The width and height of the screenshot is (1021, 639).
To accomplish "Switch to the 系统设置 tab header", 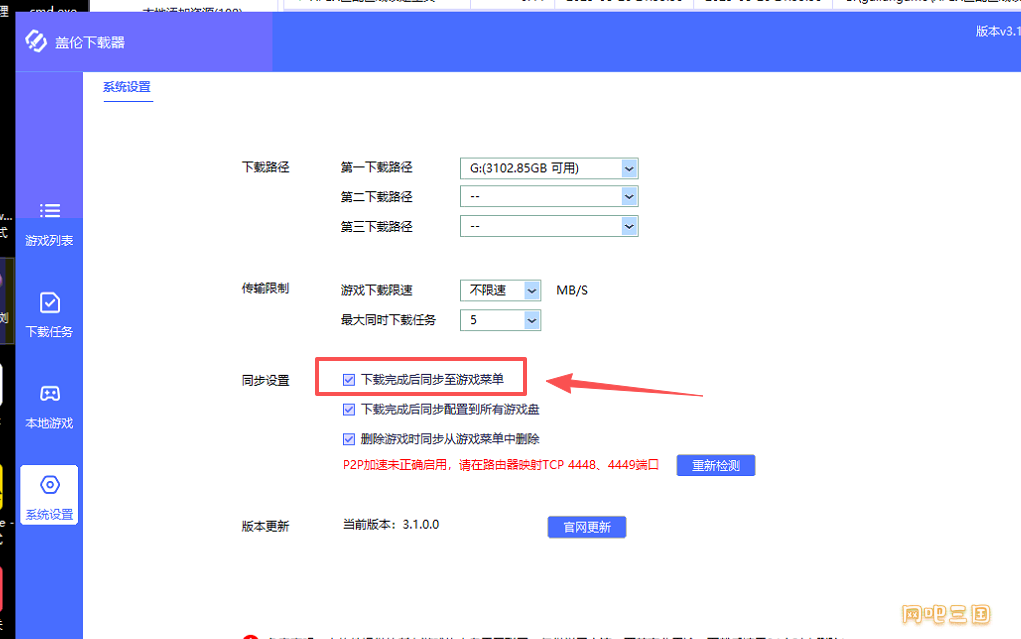I will [x=127, y=88].
